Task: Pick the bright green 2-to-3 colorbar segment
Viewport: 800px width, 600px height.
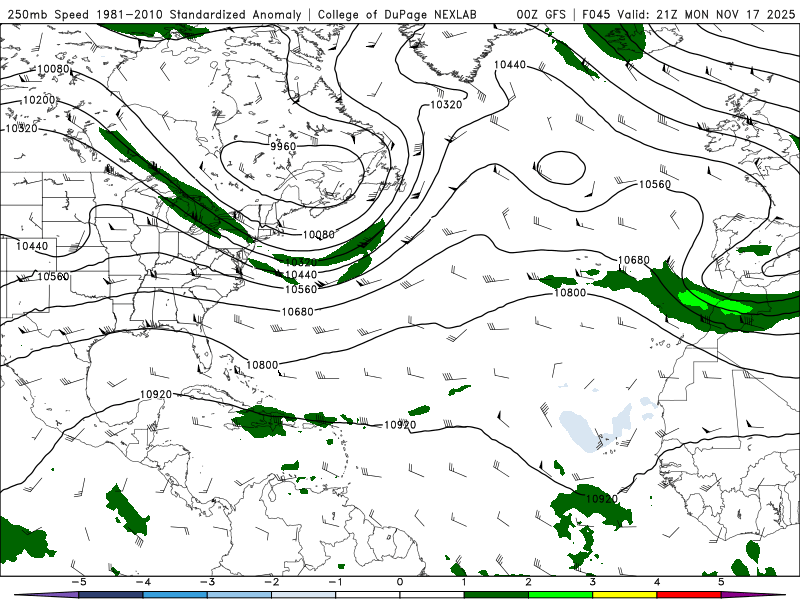Action: 560,595
